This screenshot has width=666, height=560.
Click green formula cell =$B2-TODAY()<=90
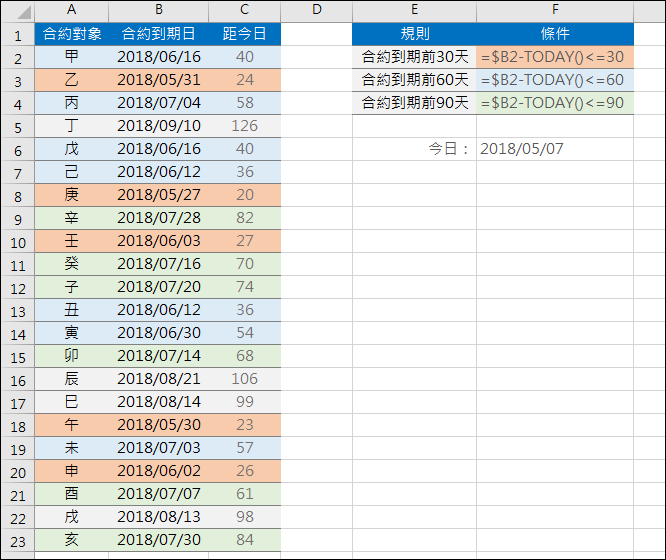tap(555, 103)
